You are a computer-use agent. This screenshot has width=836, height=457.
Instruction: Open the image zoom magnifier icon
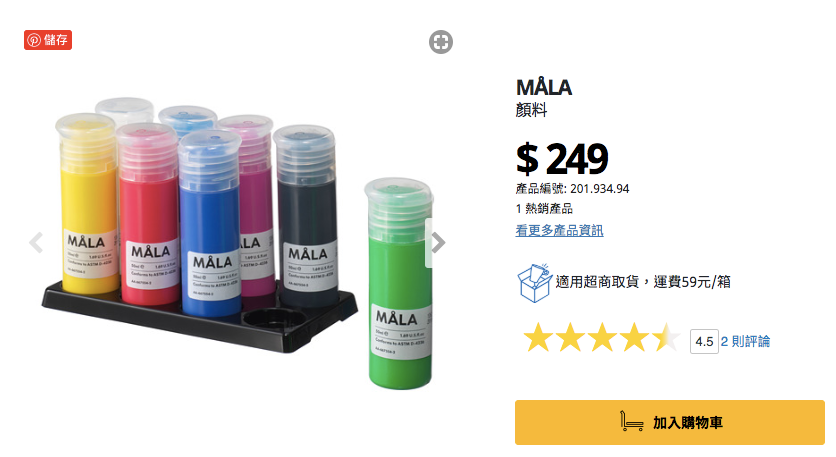coord(440,42)
